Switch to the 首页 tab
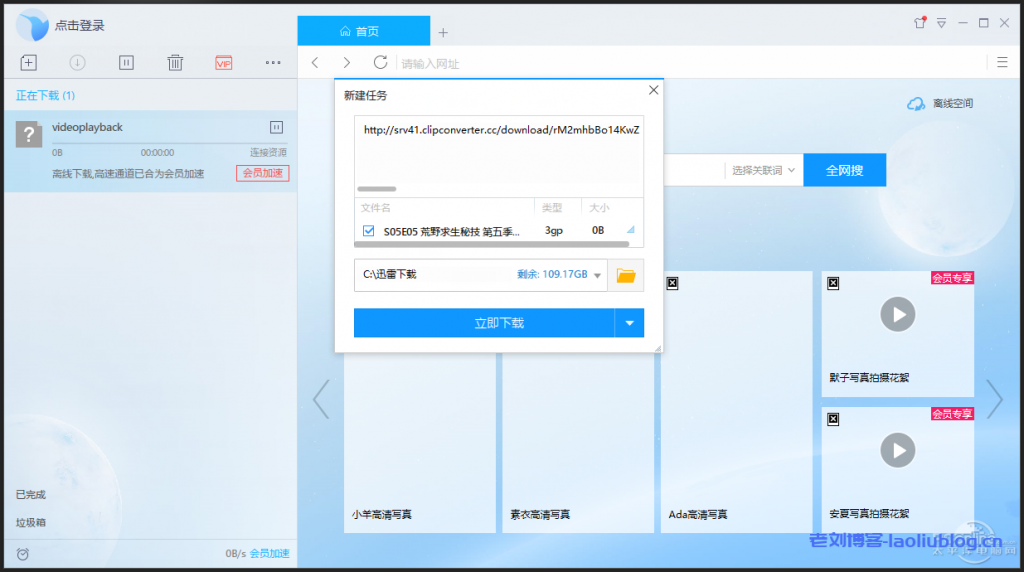 [362, 31]
